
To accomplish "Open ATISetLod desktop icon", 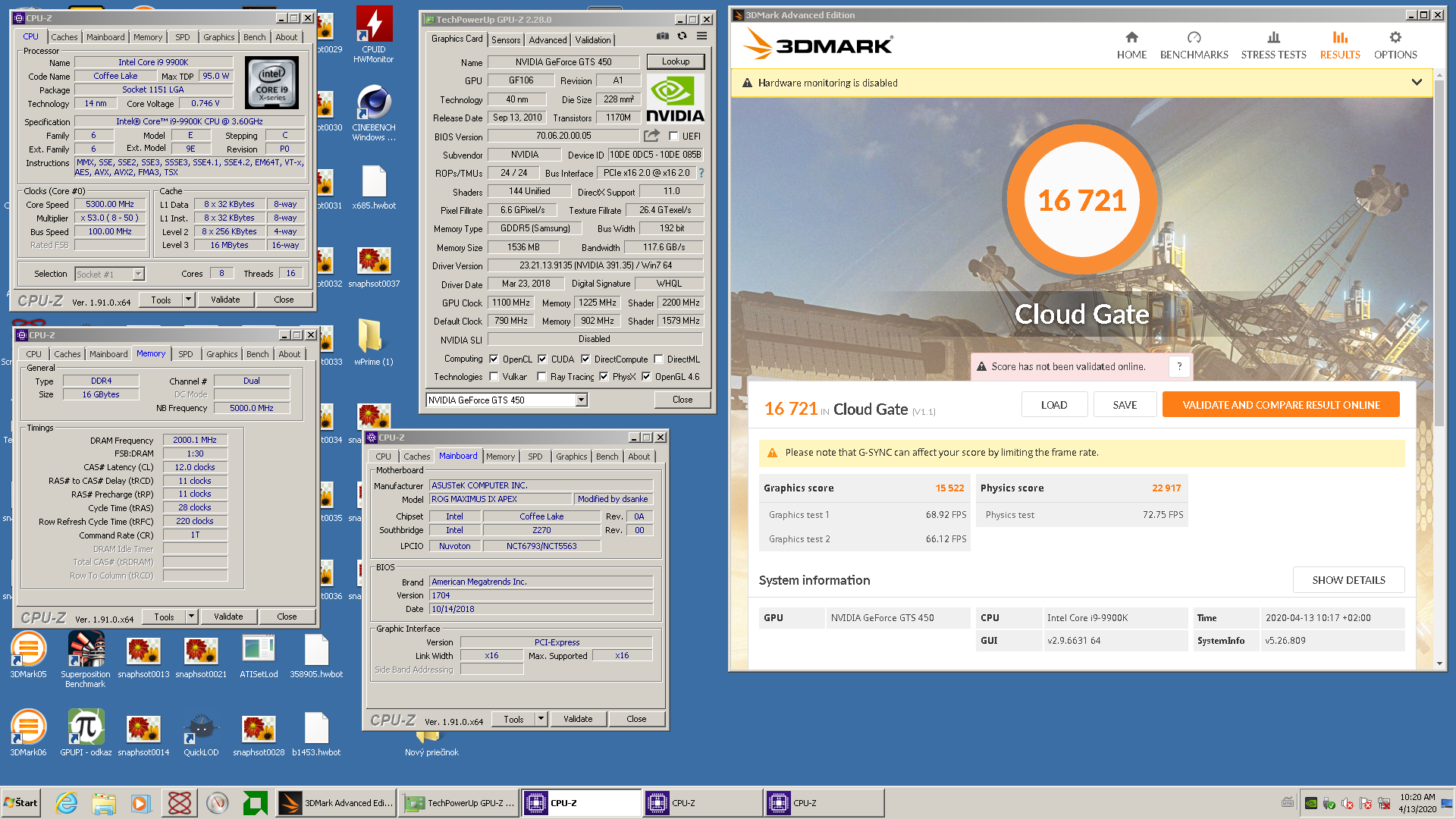I will [259, 655].
